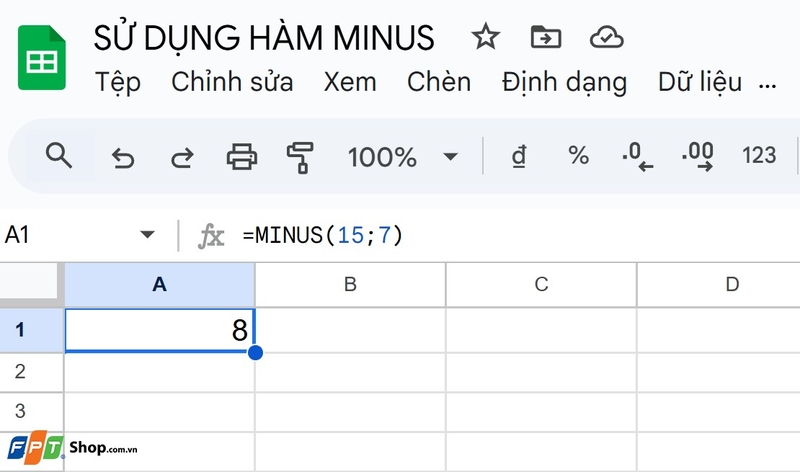This screenshot has height=472, width=800.
Task: Click the increase decimal places icon
Action: pyautogui.click(x=697, y=157)
